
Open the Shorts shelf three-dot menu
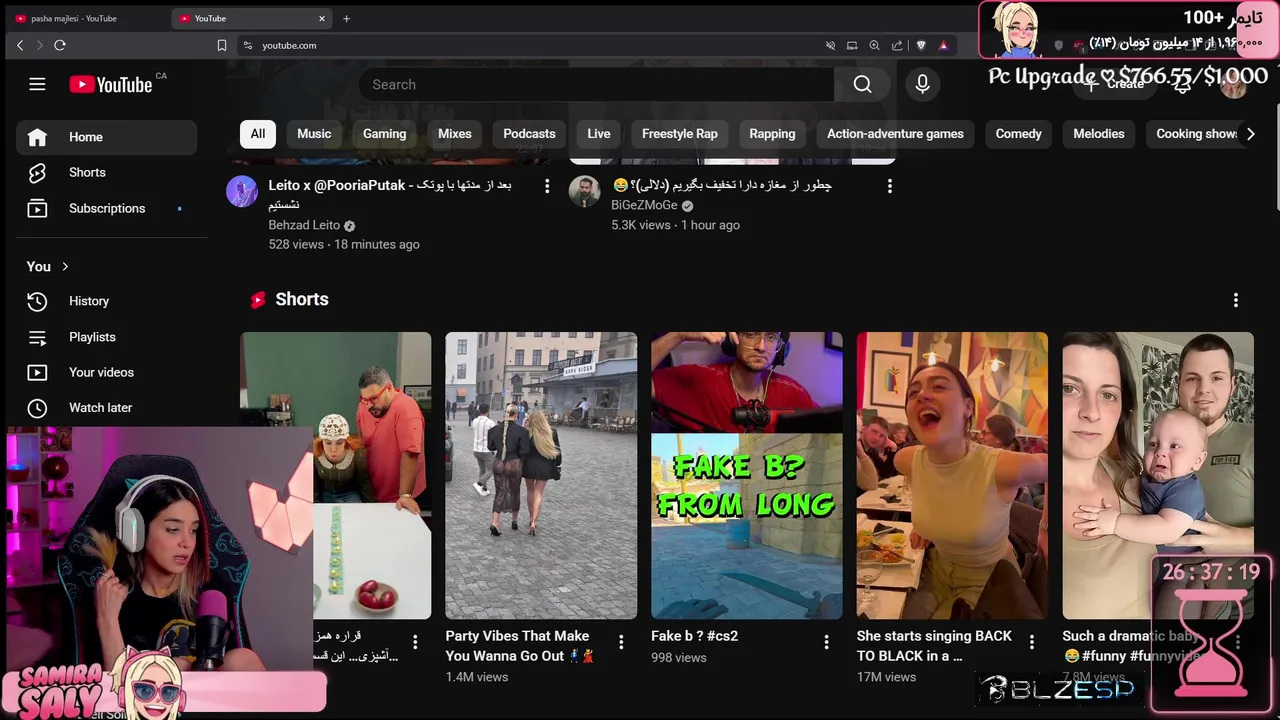[x=1235, y=300]
